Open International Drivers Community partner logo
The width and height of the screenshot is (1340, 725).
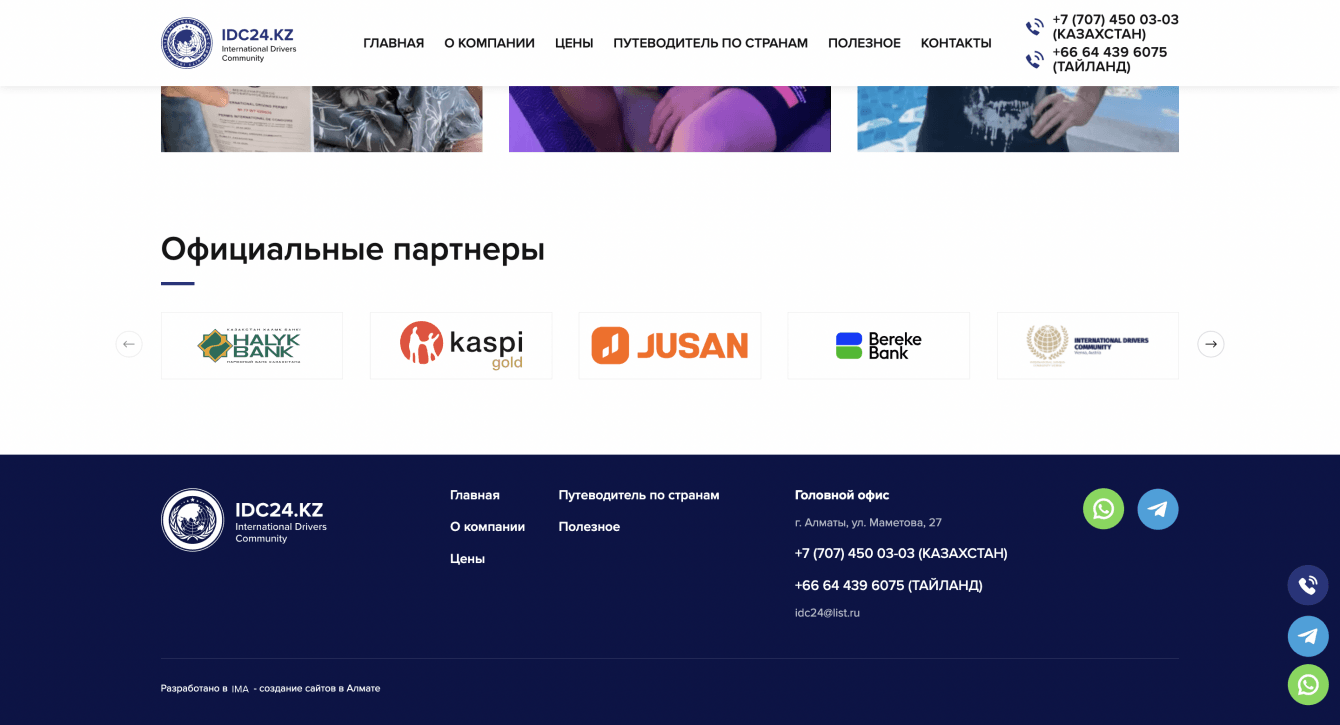tap(1088, 346)
